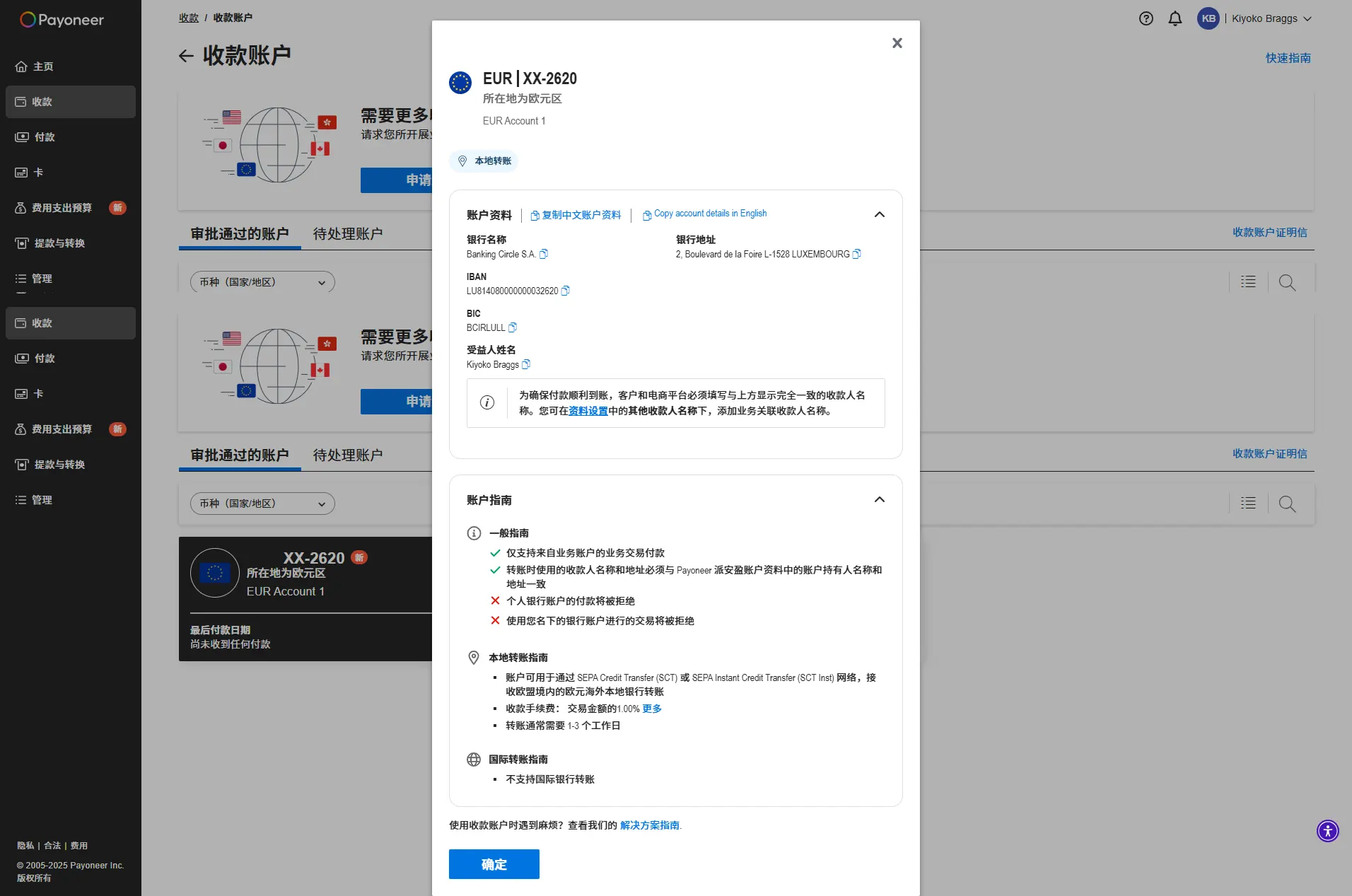Viewport: 1352px width, 896px height.
Task: Copy beneficiary name Kiyoko Braggs
Action: 526,364
